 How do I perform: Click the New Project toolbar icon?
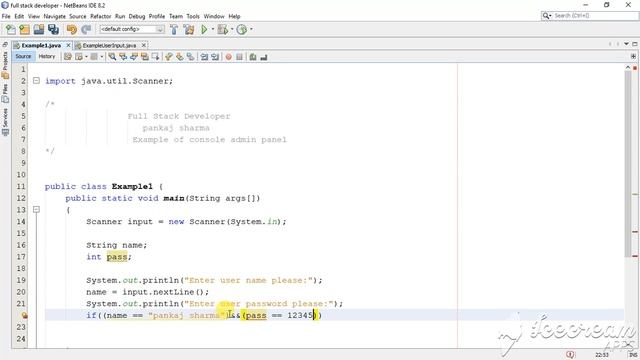pos(25,29)
